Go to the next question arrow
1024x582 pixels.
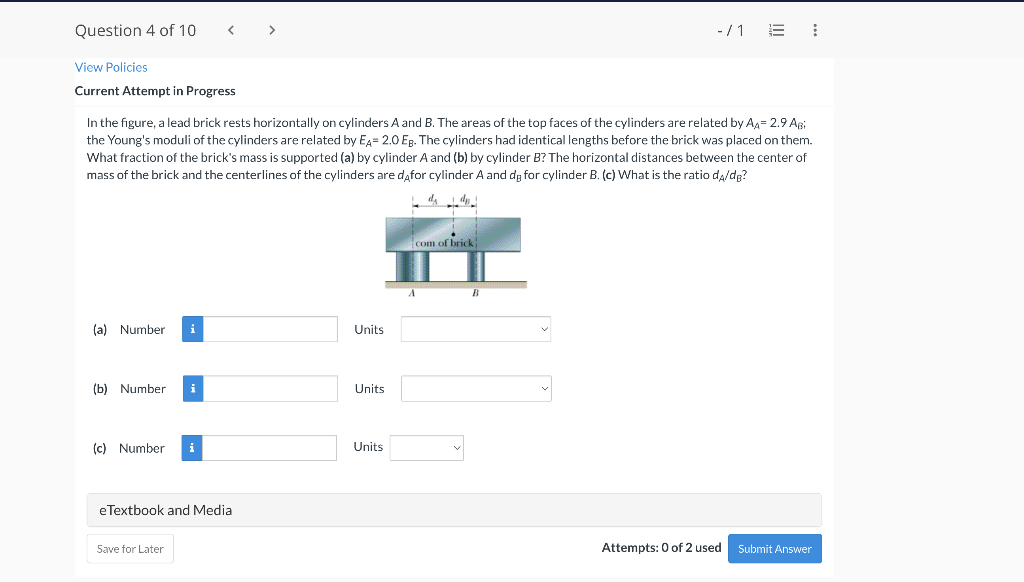point(272,30)
